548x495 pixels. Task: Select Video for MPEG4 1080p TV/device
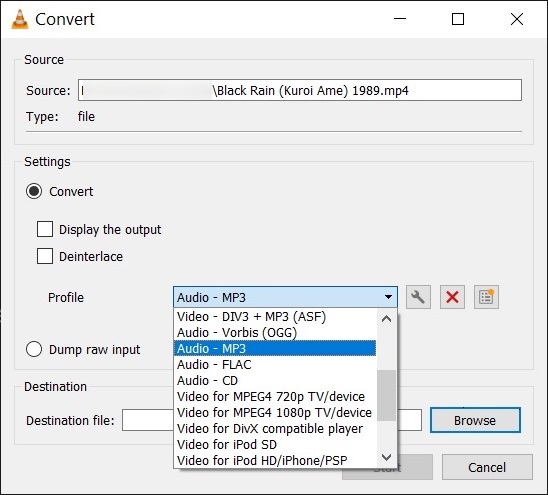click(x=275, y=412)
